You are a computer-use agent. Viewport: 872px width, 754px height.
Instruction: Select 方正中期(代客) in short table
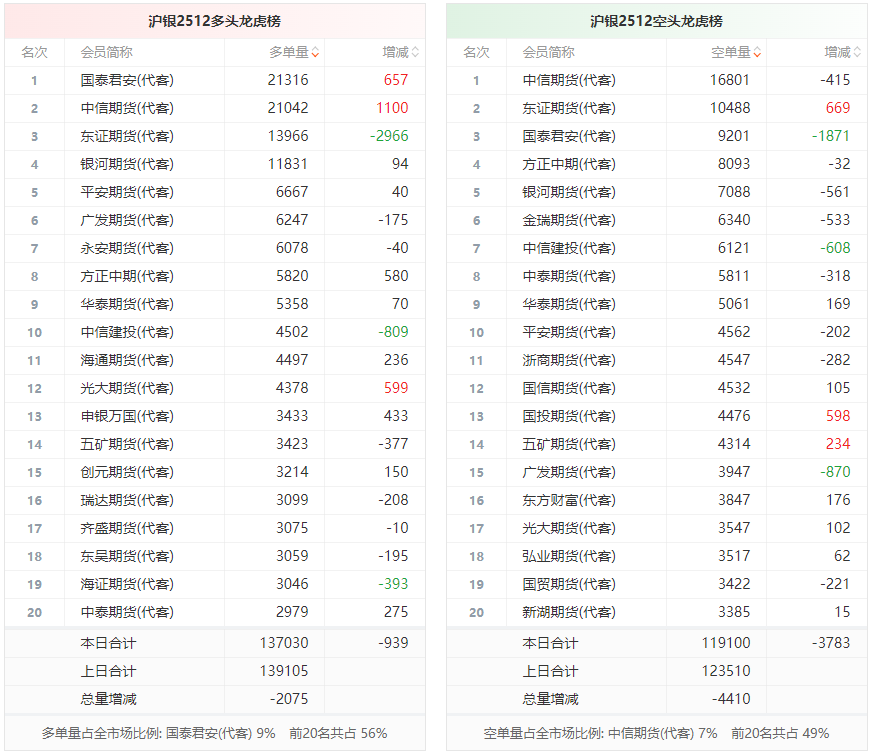click(569, 164)
